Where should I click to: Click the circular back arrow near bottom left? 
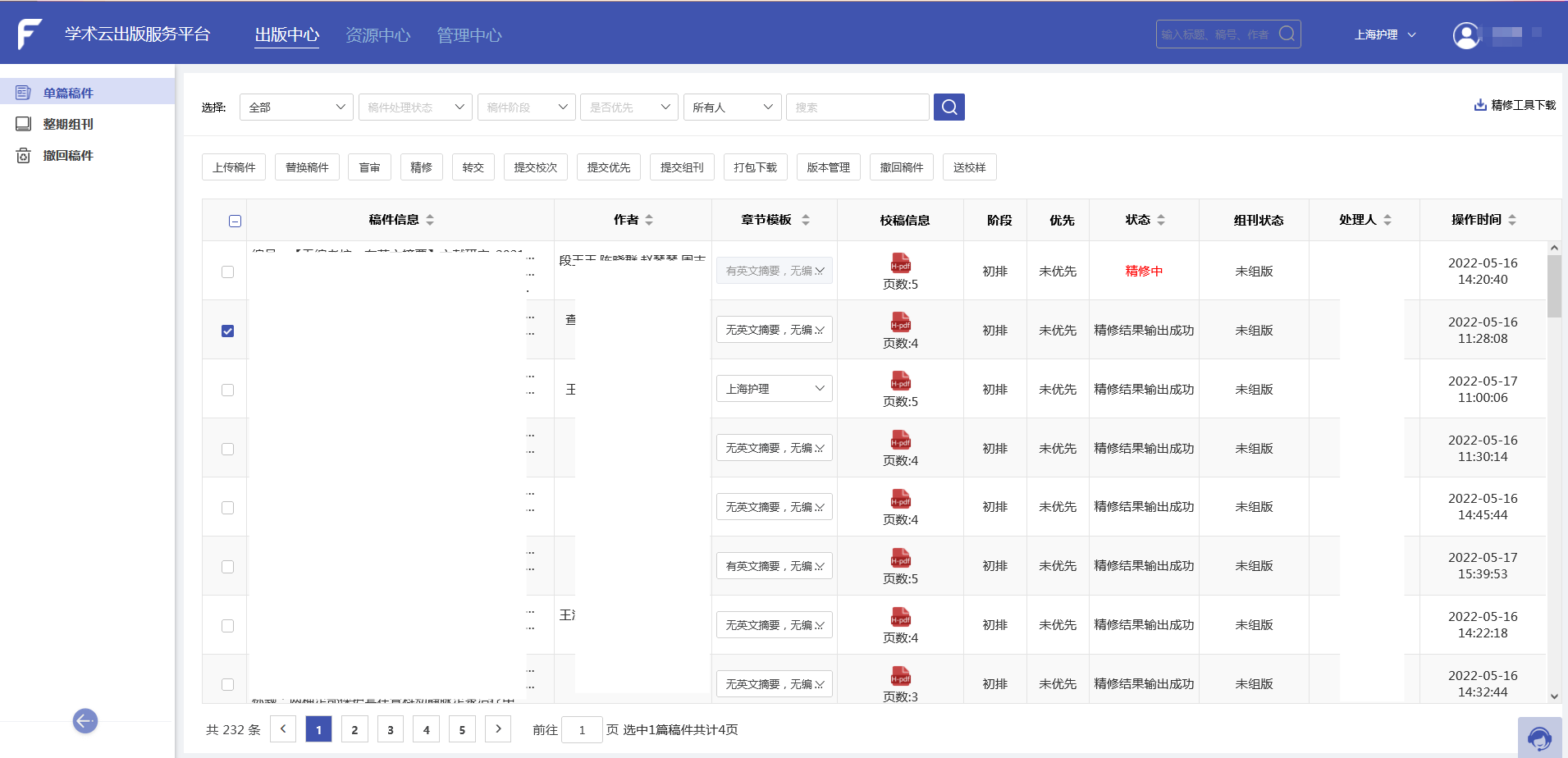(85, 720)
